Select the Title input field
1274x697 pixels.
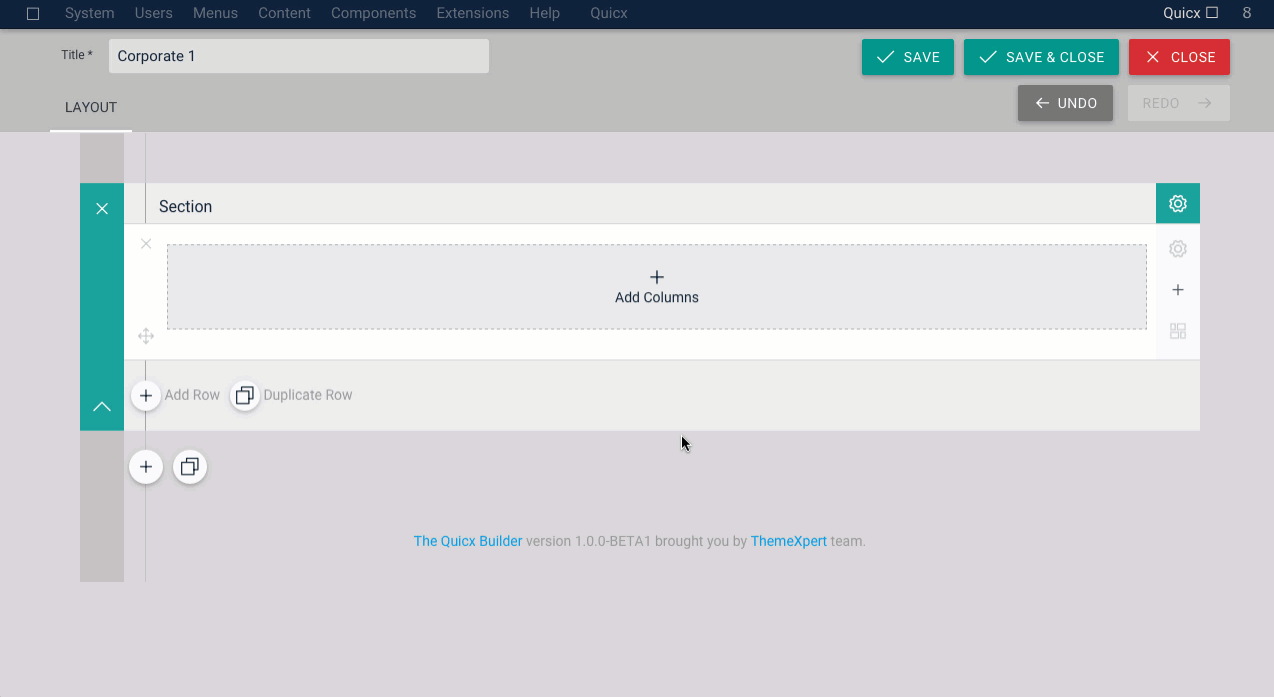[298, 56]
